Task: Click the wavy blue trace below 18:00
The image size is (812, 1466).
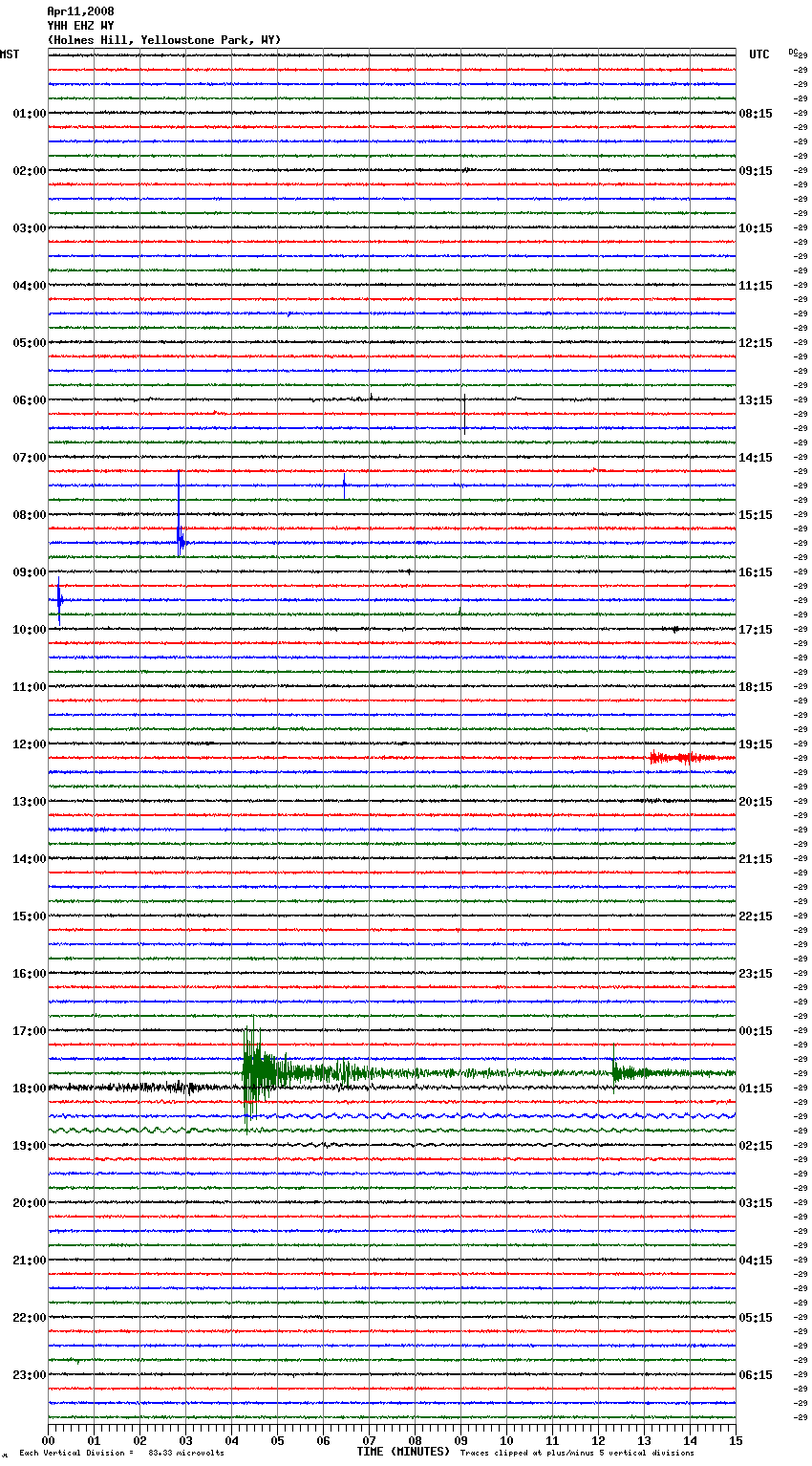Action: click(392, 1115)
